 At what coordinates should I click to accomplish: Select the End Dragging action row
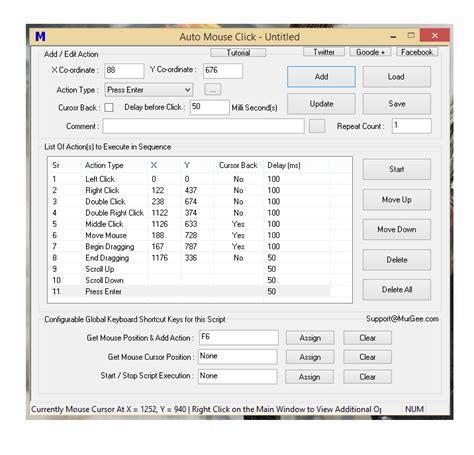click(190, 258)
